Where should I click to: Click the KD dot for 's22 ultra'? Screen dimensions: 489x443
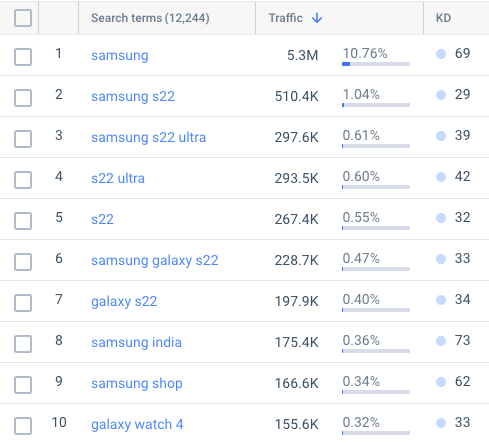click(441, 177)
